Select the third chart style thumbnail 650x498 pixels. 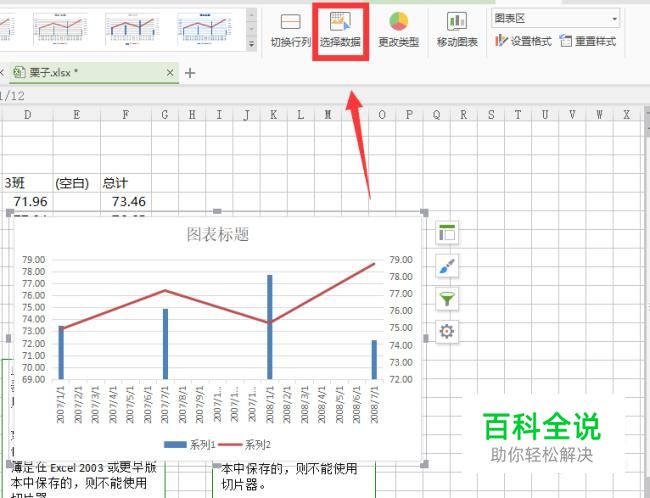point(132,29)
